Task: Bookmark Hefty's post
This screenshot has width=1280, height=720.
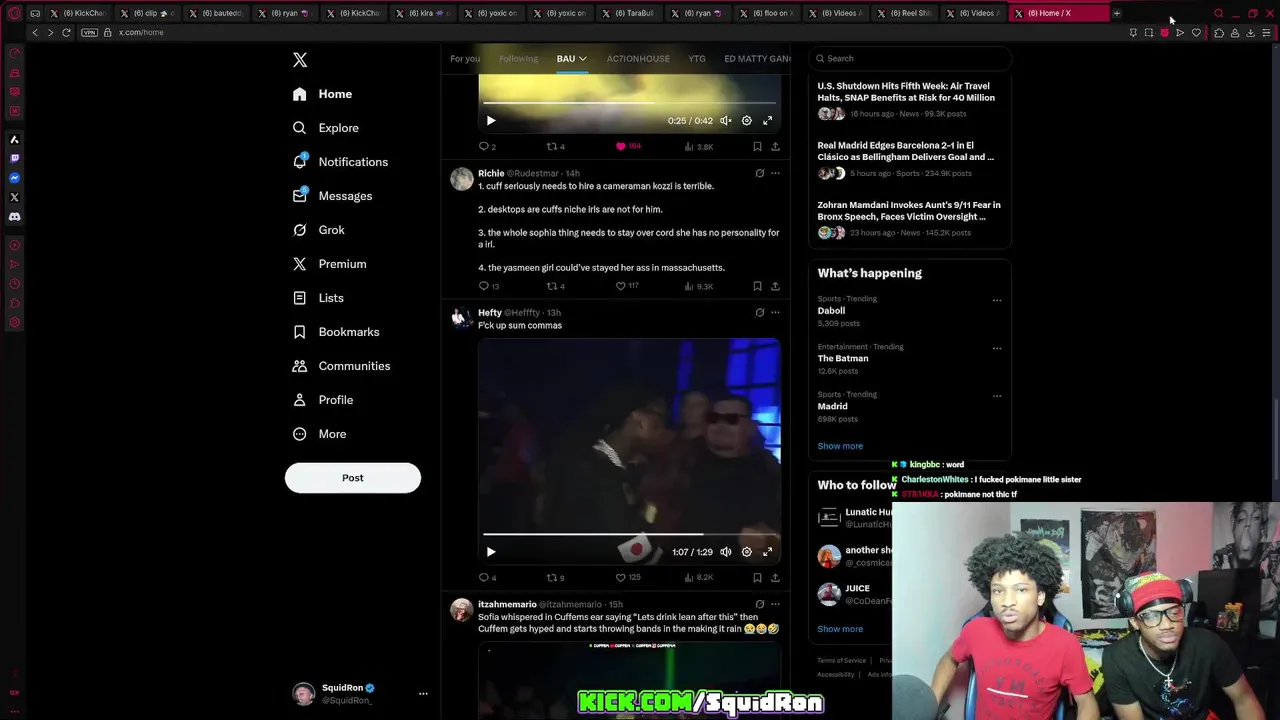Action: point(757,578)
